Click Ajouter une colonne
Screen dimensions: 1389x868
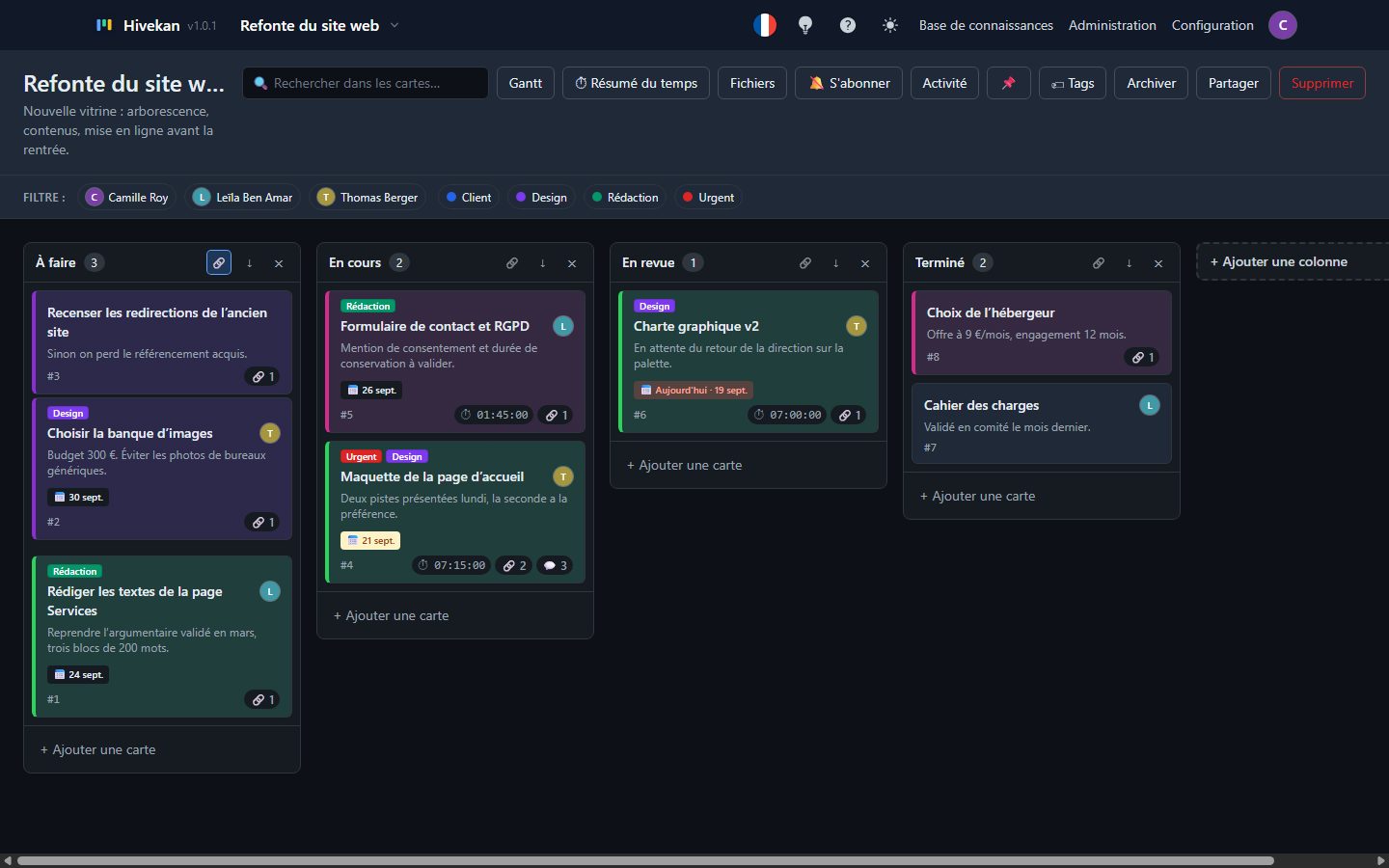tap(1279, 261)
